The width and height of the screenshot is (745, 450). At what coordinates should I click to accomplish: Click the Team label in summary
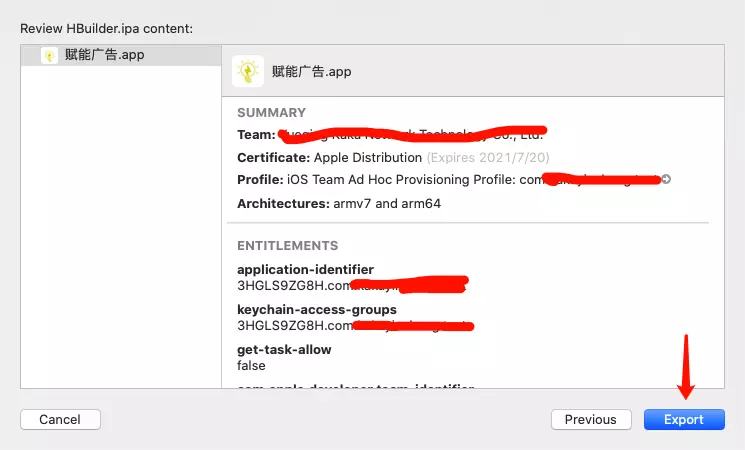tap(255, 135)
